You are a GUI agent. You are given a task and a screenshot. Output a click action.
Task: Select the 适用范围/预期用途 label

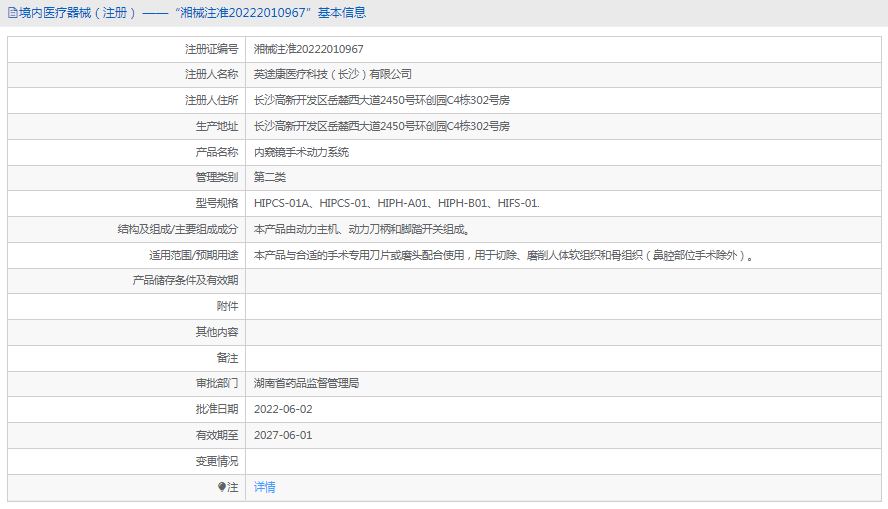click(194, 255)
